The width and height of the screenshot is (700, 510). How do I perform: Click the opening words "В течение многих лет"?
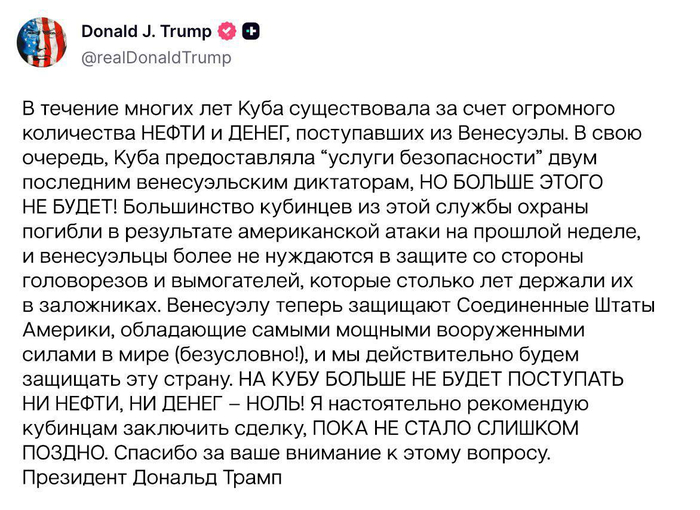pos(110,108)
